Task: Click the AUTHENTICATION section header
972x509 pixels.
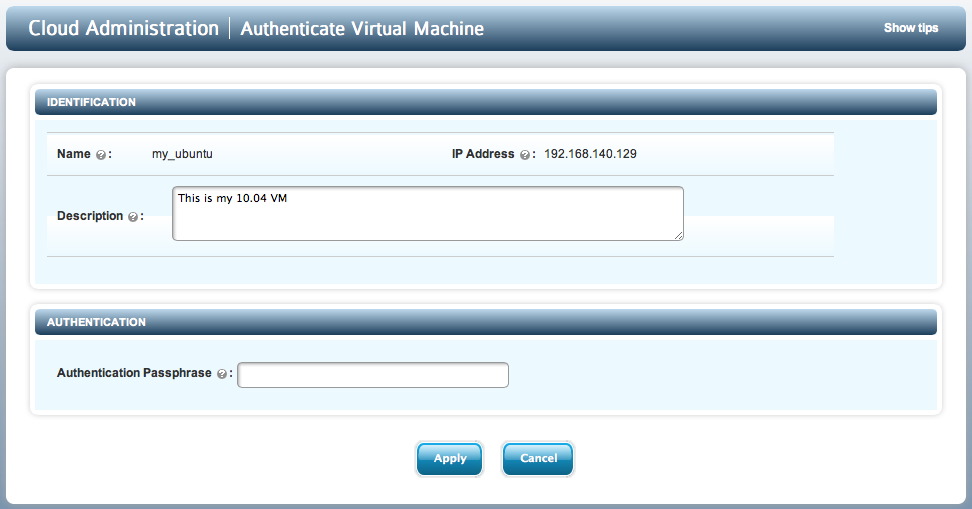Action: tap(486, 322)
